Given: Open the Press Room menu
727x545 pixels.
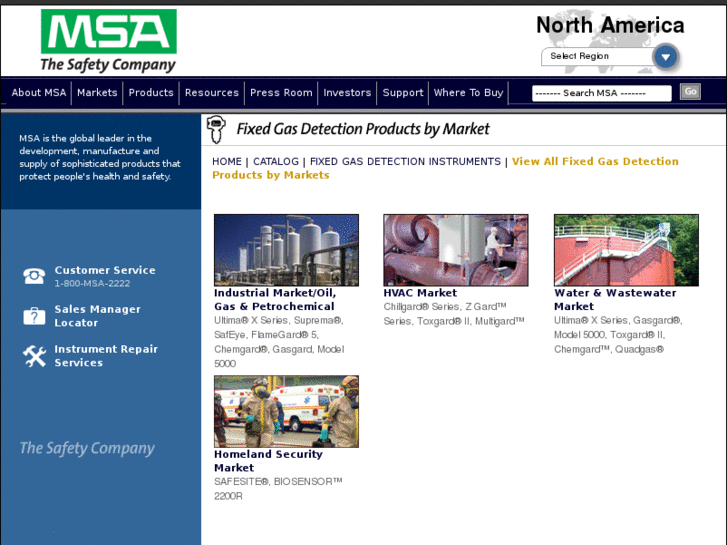Looking at the screenshot, I should [x=281, y=93].
